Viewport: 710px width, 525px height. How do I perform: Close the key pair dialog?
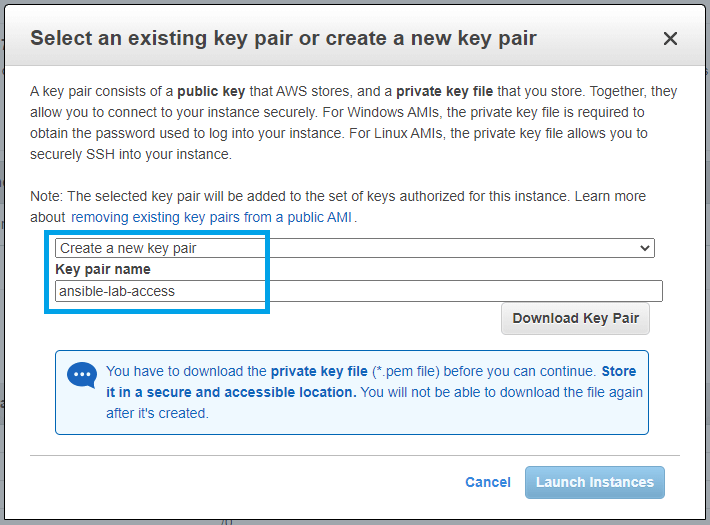[670, 39]
